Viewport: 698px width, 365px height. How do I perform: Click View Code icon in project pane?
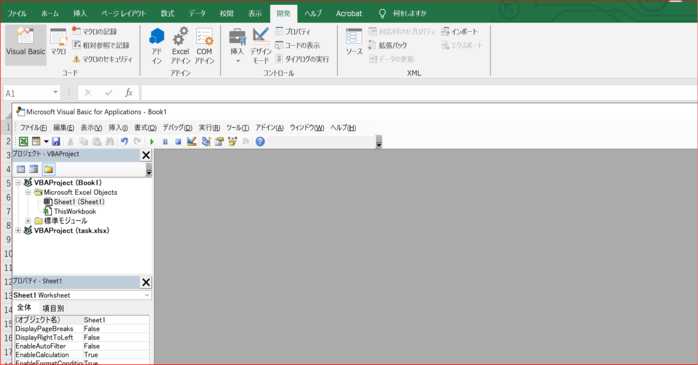pyautogui.click(x=20, y=169)
